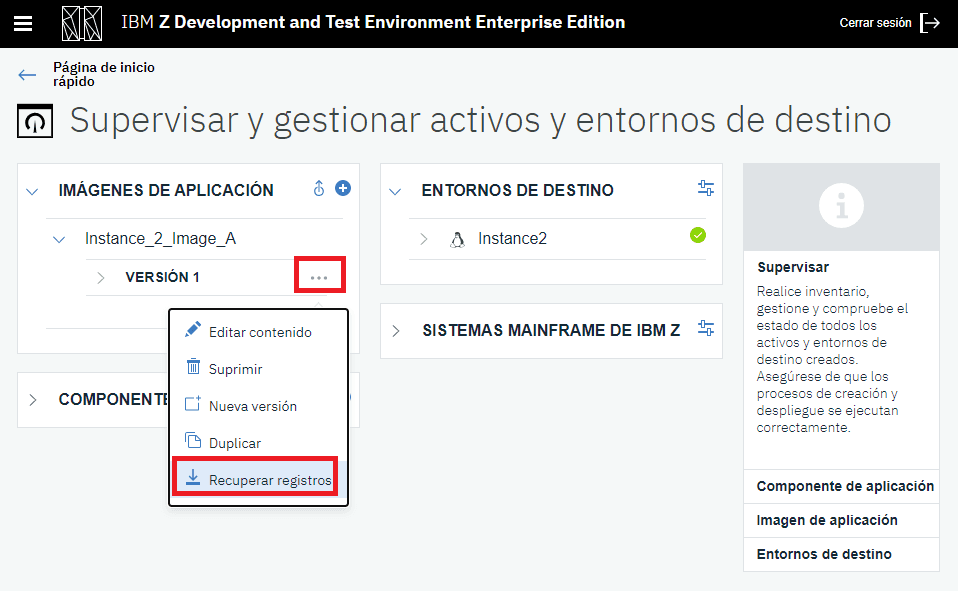Open the hamburger navigation menu

pyautogui.click(x=23, y=23)
